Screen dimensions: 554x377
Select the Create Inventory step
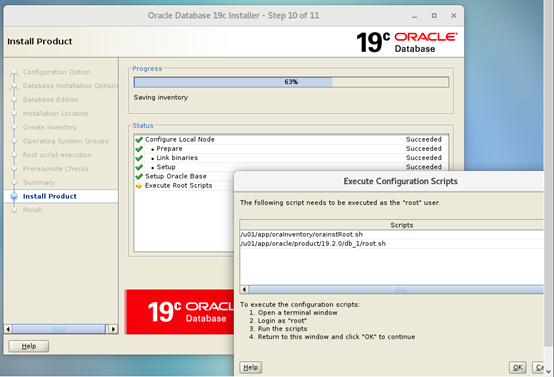(50, 127)
